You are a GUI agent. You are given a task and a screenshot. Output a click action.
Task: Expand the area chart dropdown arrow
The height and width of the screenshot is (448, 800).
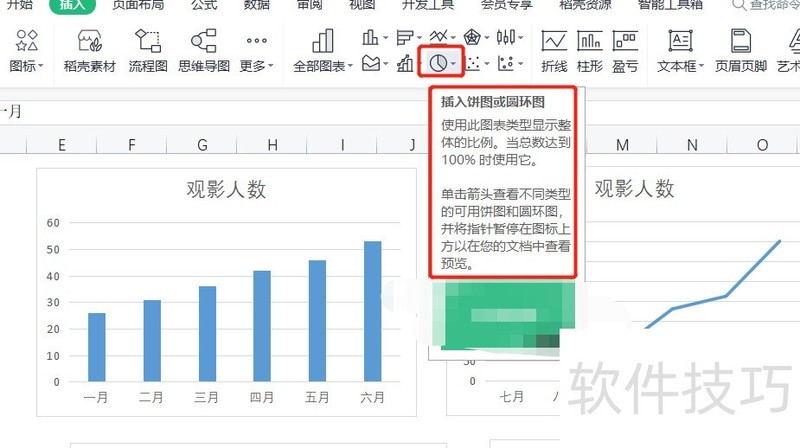pyautogui.click(x=386, y=64)
